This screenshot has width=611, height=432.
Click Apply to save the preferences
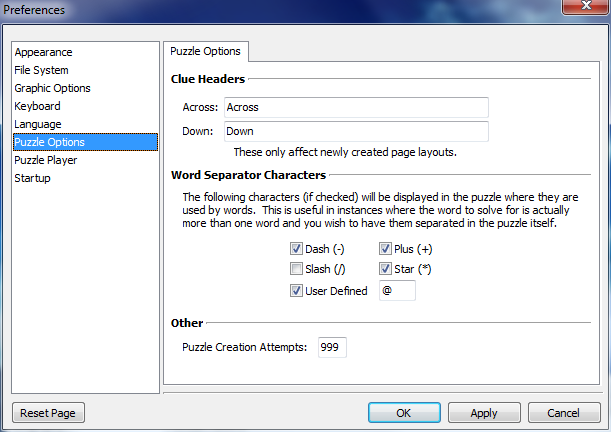pyautogui.click(x=484, y=413)
